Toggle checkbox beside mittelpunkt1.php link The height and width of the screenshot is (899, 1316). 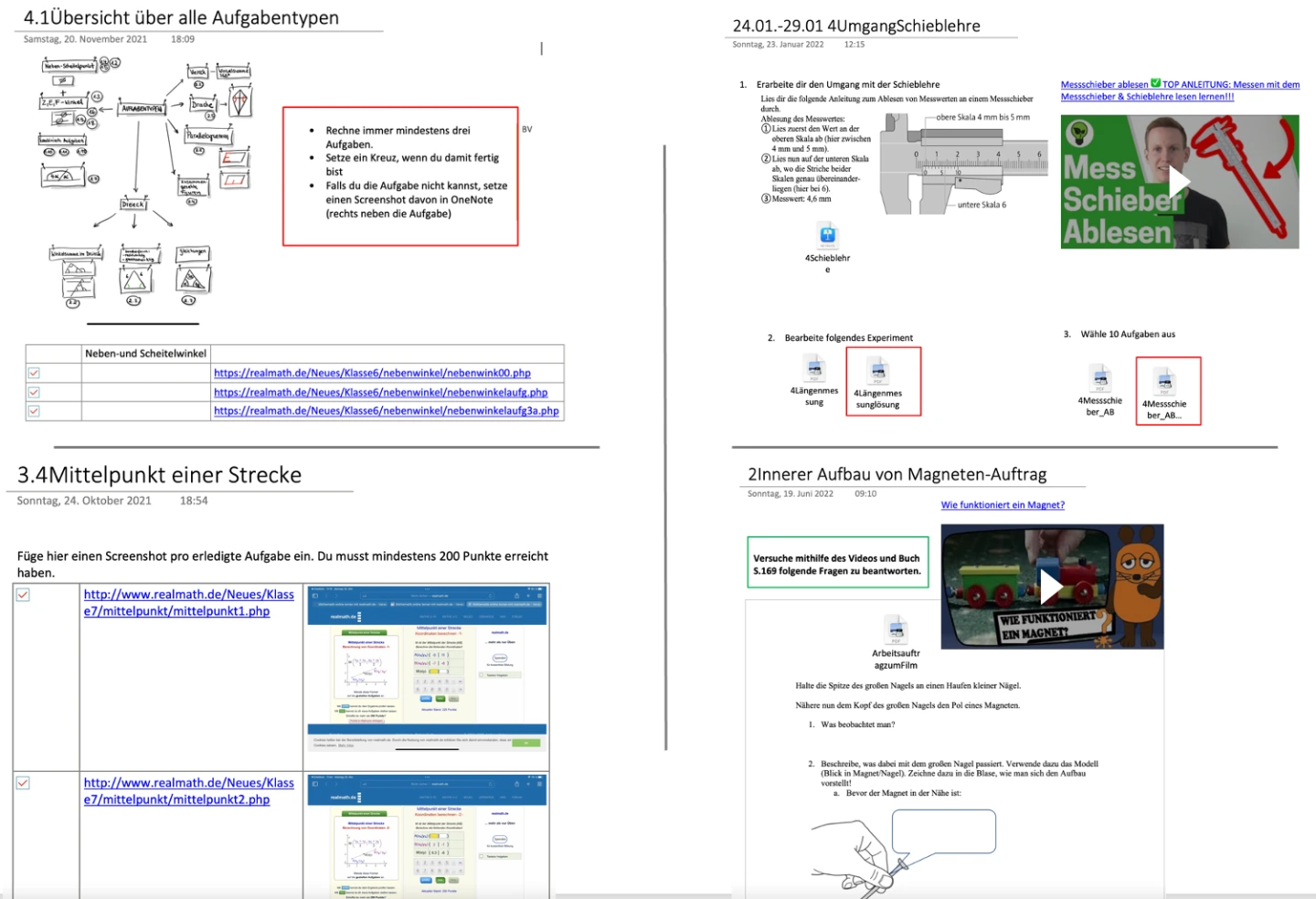click(23, 595)
